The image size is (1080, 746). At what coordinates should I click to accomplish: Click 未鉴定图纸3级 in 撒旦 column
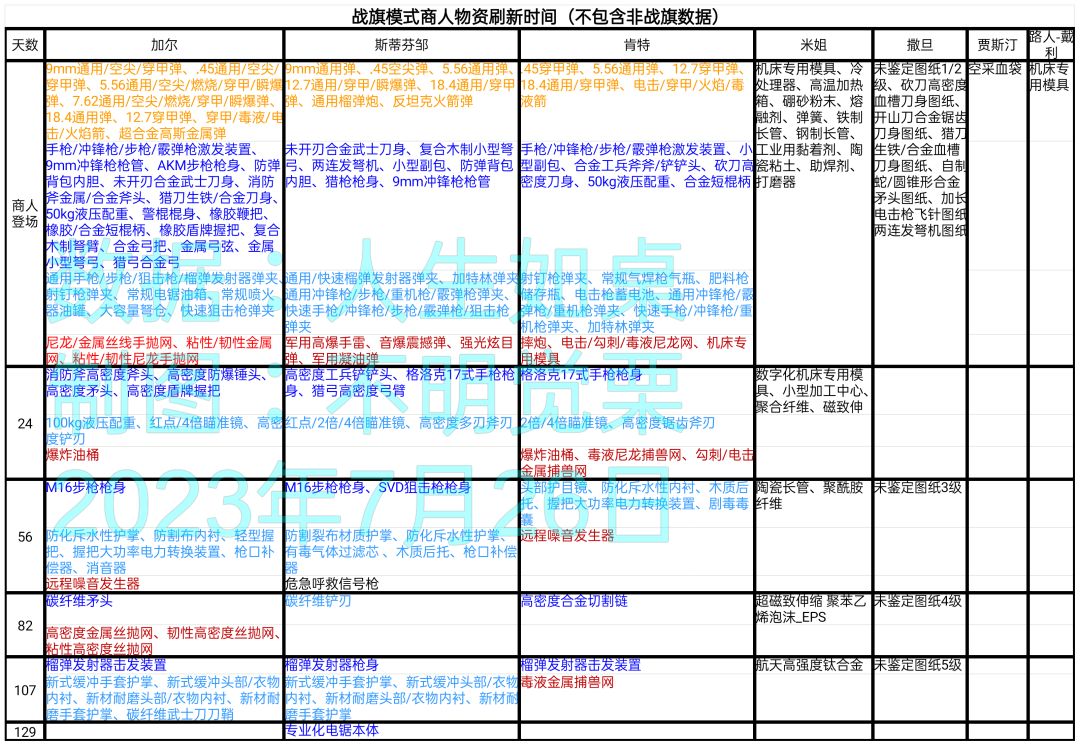pos(917,487)
